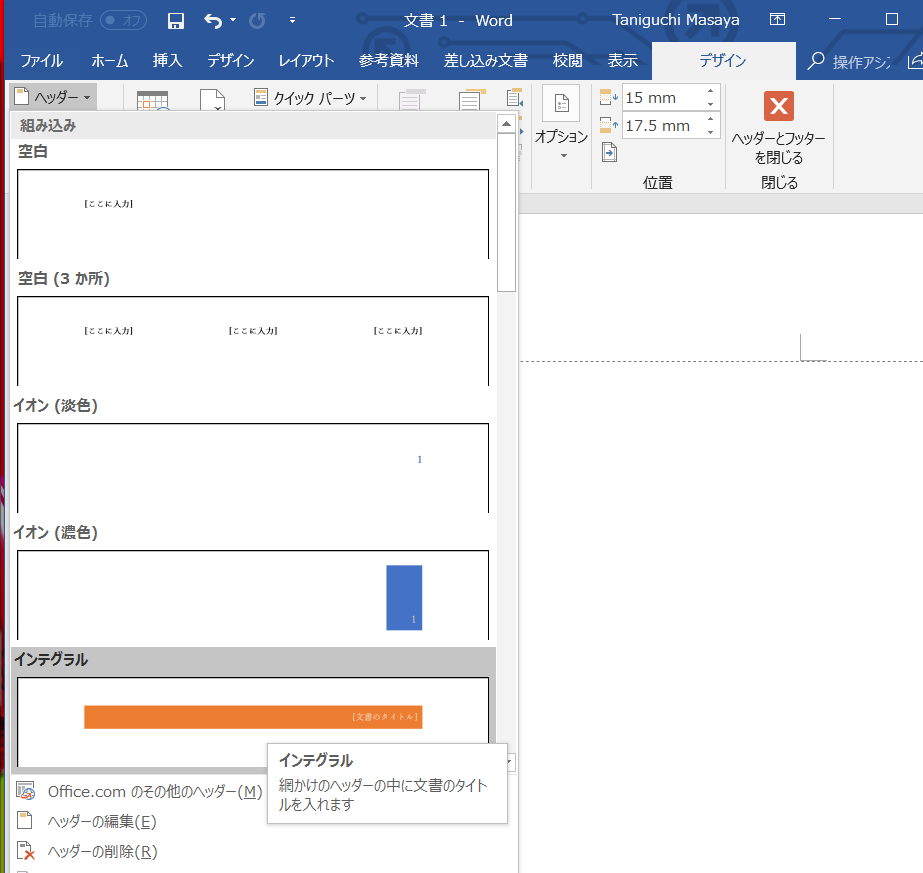923x873 pixels.
Task: Click the gallery scrollbar up arrow
Action: (x=506, y=124)
